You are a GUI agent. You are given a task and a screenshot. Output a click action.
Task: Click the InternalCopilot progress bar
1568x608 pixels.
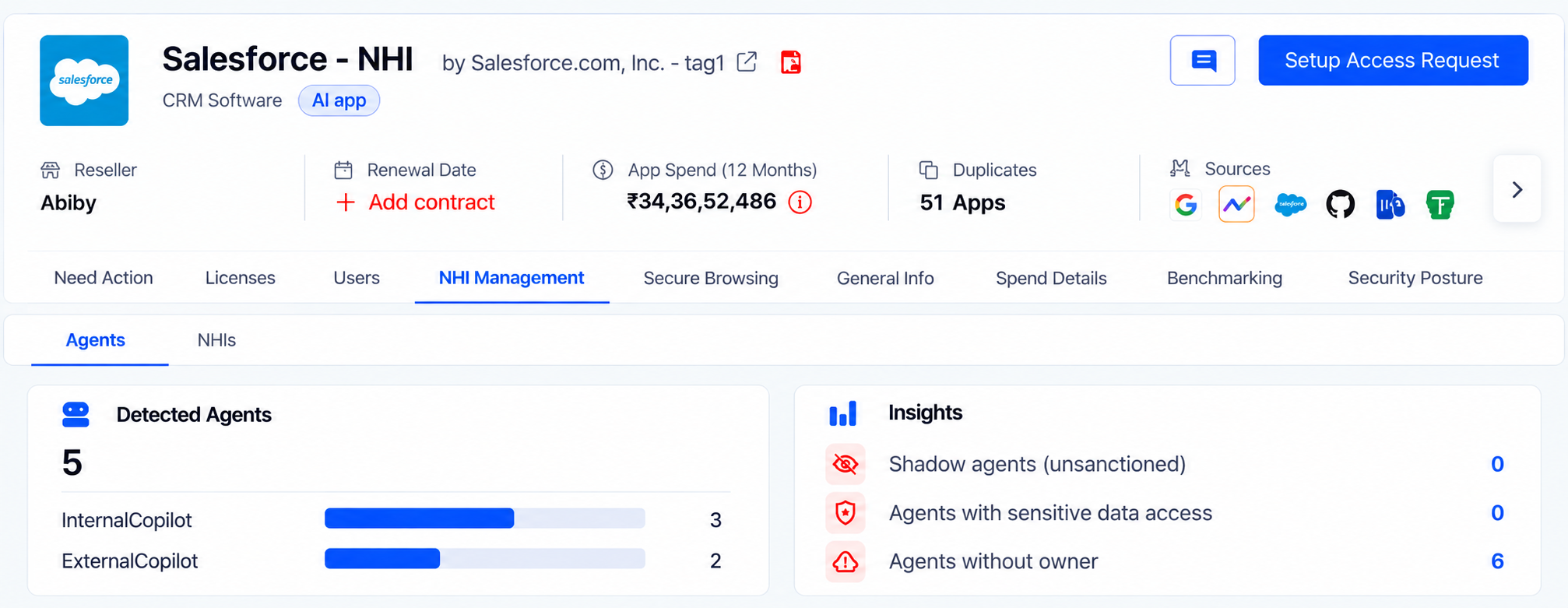click(x=484, y=518)
